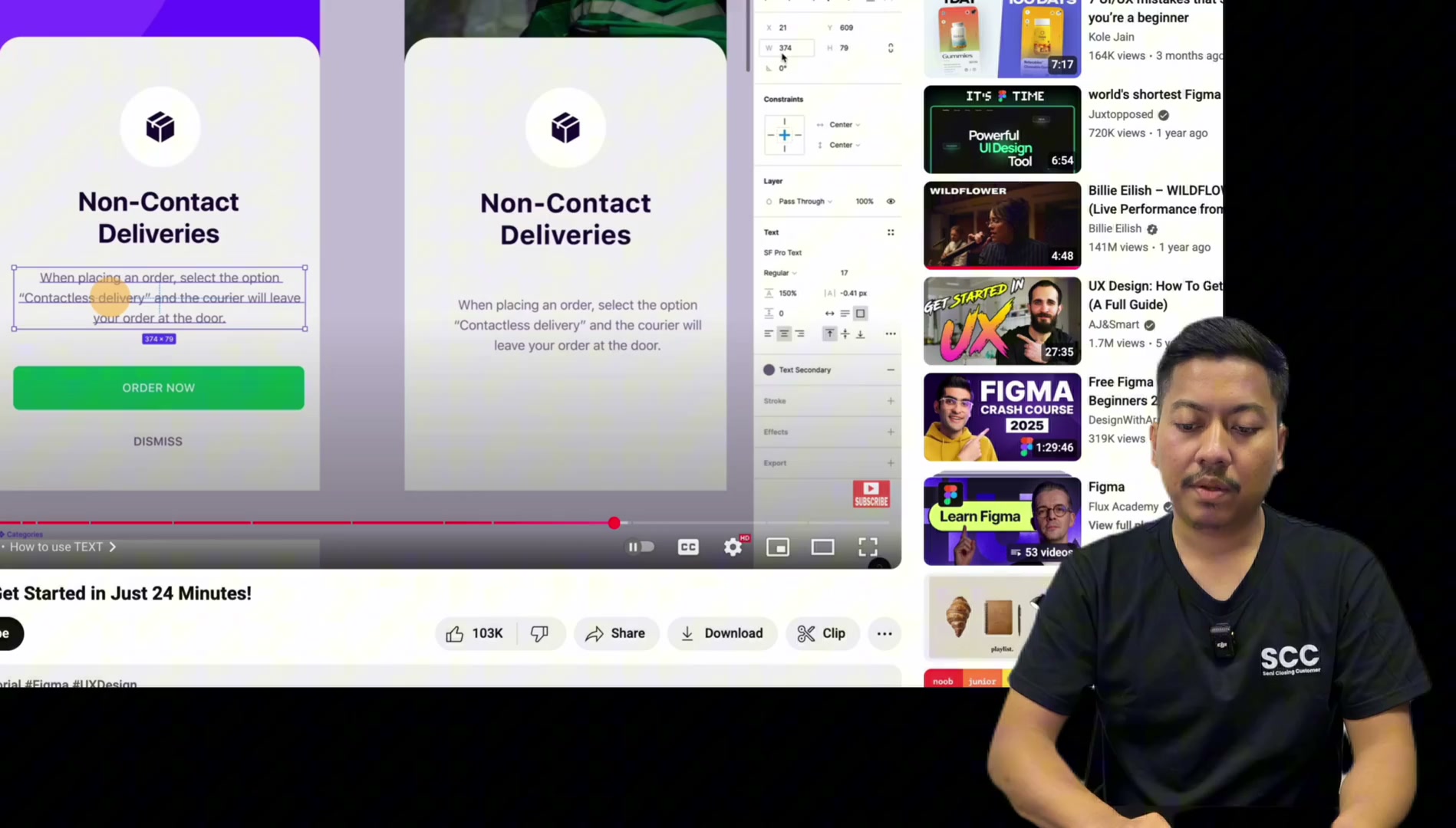
Task: Click the Clip button
Action: [822, 633]
